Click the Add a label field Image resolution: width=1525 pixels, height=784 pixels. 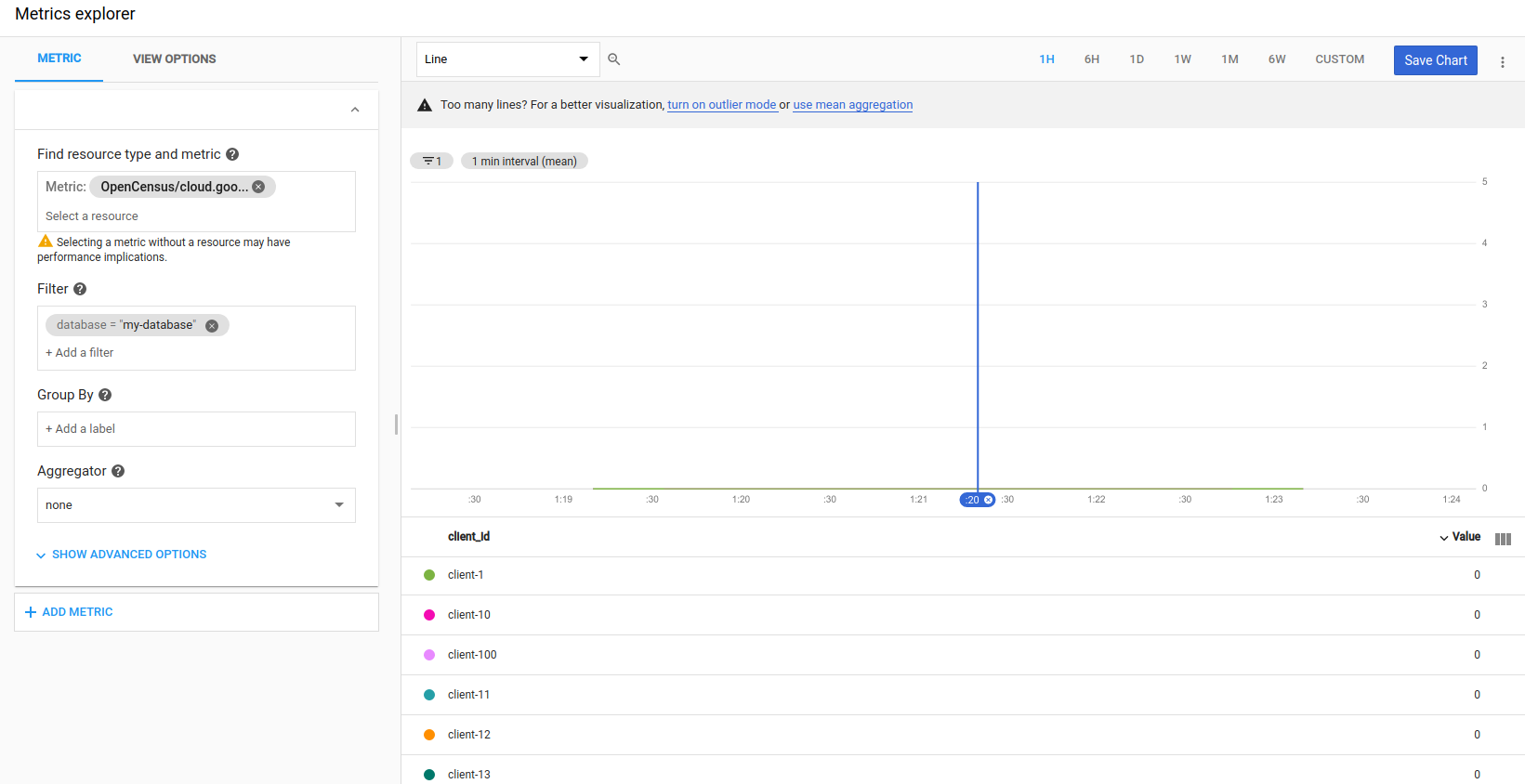coord(196,429)
